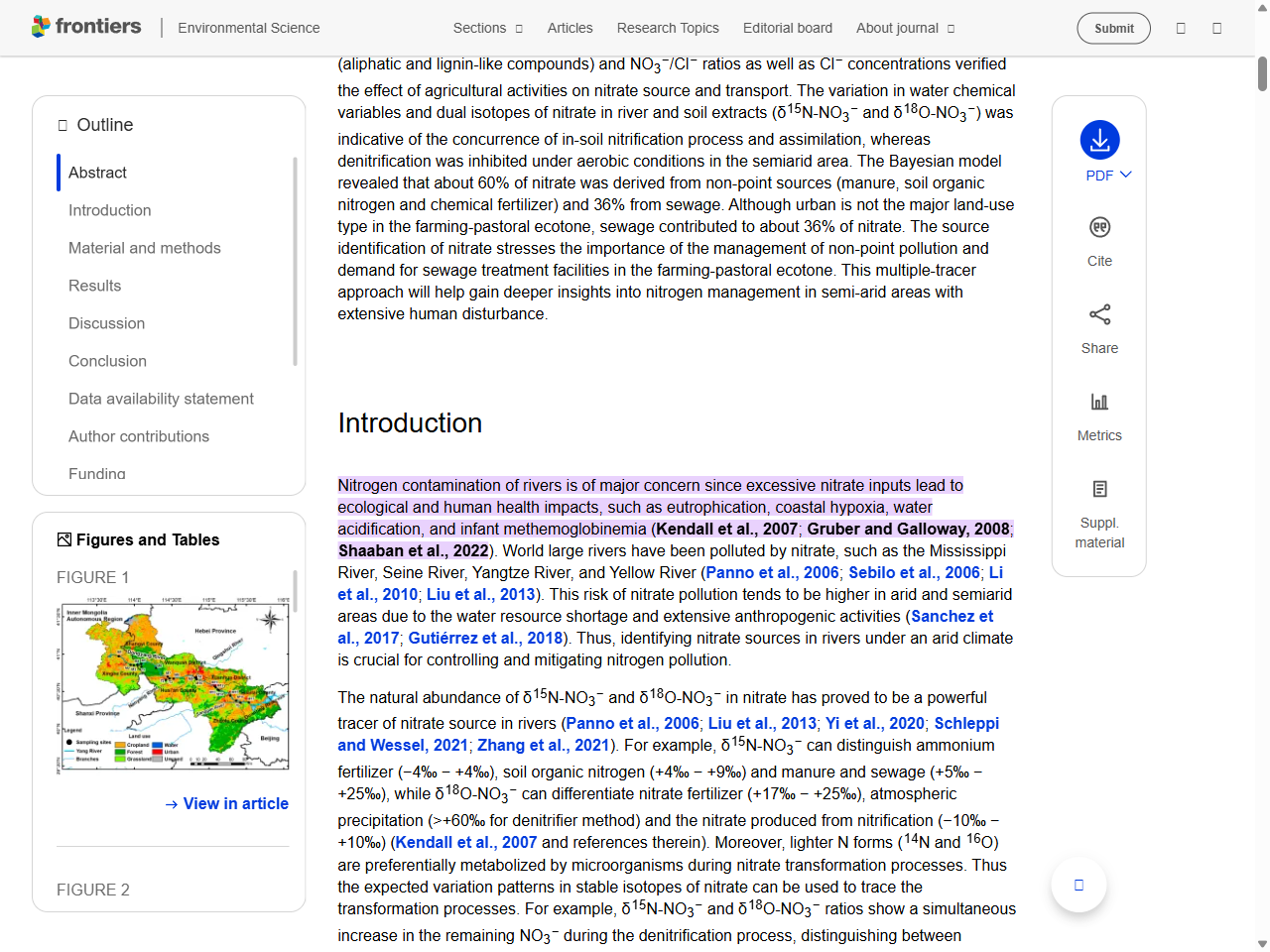Viewport: 1270px width, 952px height.
Task: Click the Cite quotation icon
Action: pos(1099,227)
